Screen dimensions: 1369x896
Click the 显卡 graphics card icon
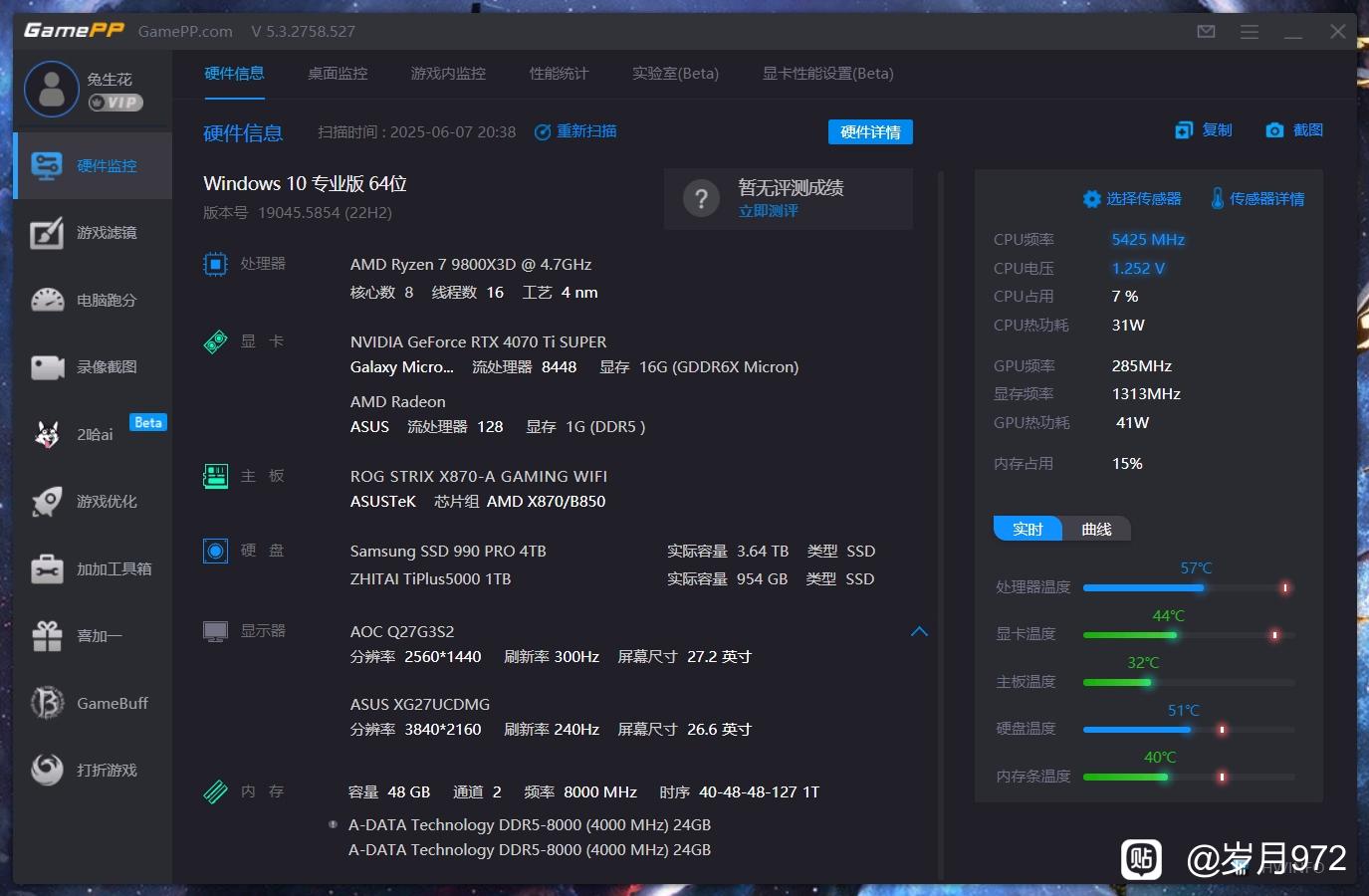[x=215, y=341]
